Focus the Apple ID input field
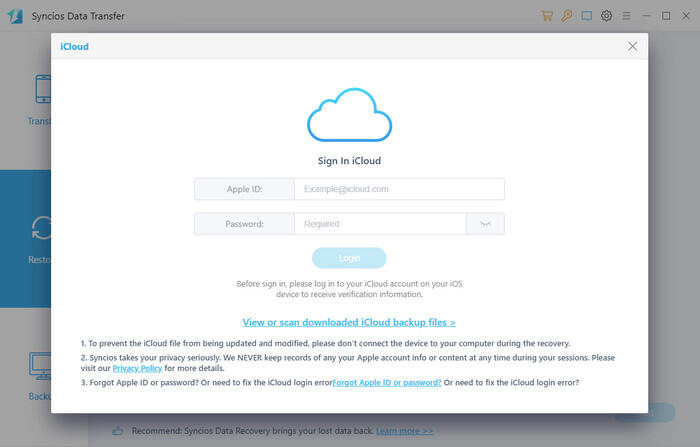 tap(400, 189)
